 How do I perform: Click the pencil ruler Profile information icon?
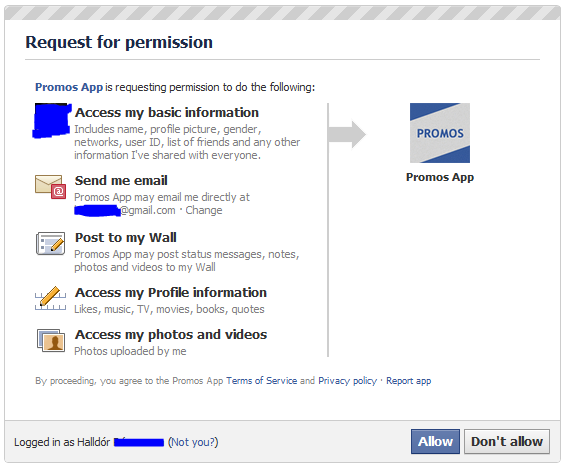[50, 298]
